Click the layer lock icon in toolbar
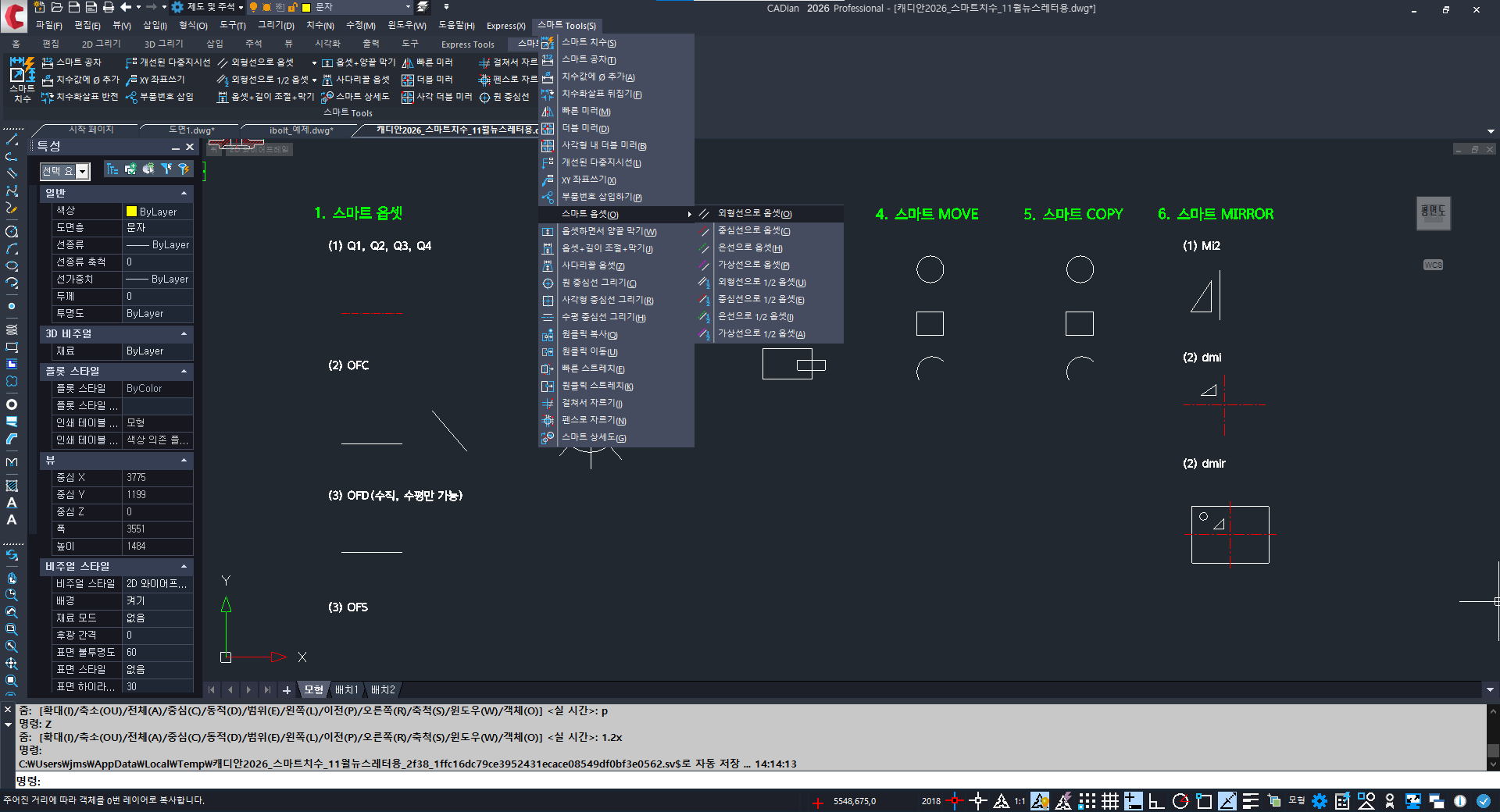The image size is (1500, 812). click(293, 7)
